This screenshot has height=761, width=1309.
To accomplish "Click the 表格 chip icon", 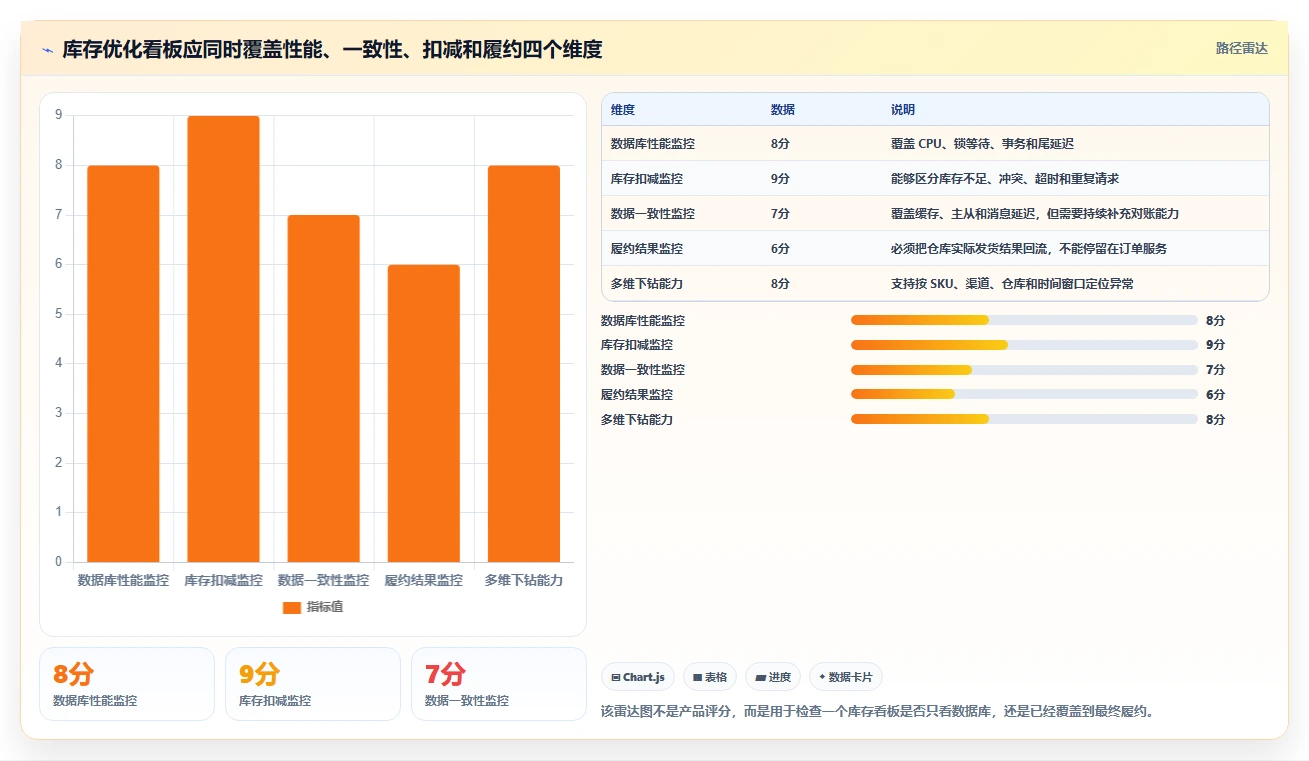I will [697, 678].
